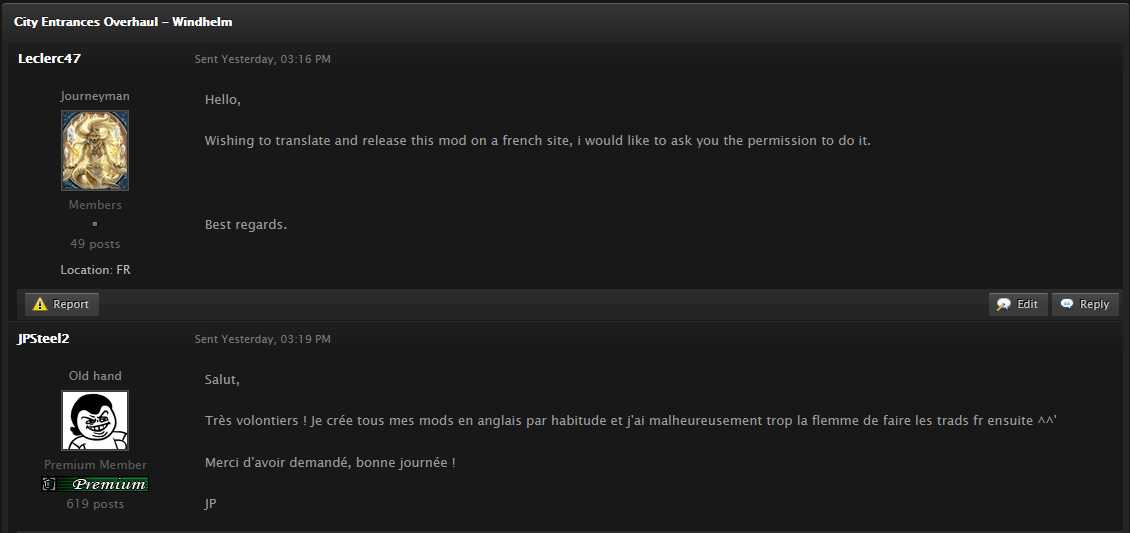1130x533 pixels.
Task: Click the Premium Member group label
Action: pyautogui.click(x=95, y=465)
